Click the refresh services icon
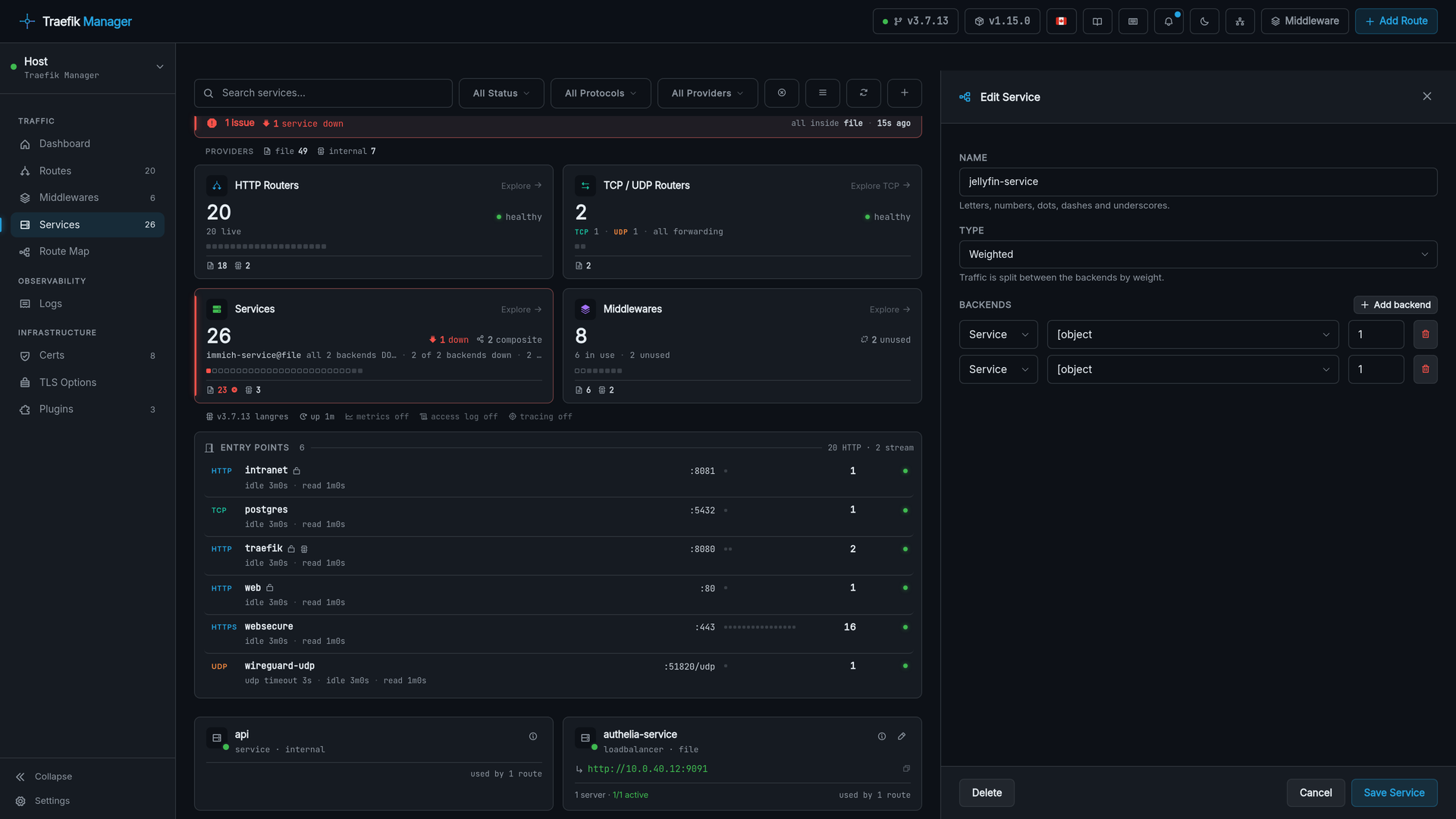 pyautogui.click(x=864, y=93)
